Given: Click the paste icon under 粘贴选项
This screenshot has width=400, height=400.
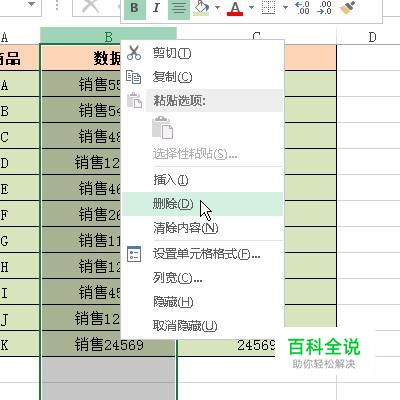Looking at the screenshot, I should click(163, 127).
